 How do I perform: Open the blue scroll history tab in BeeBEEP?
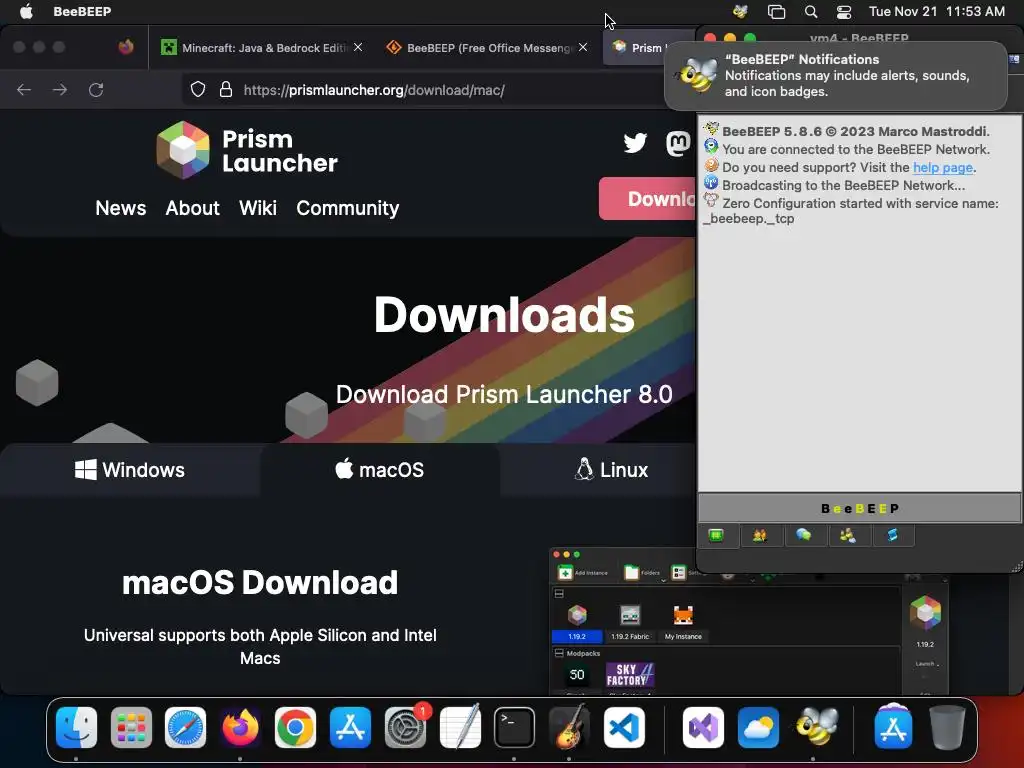[892, 536]
